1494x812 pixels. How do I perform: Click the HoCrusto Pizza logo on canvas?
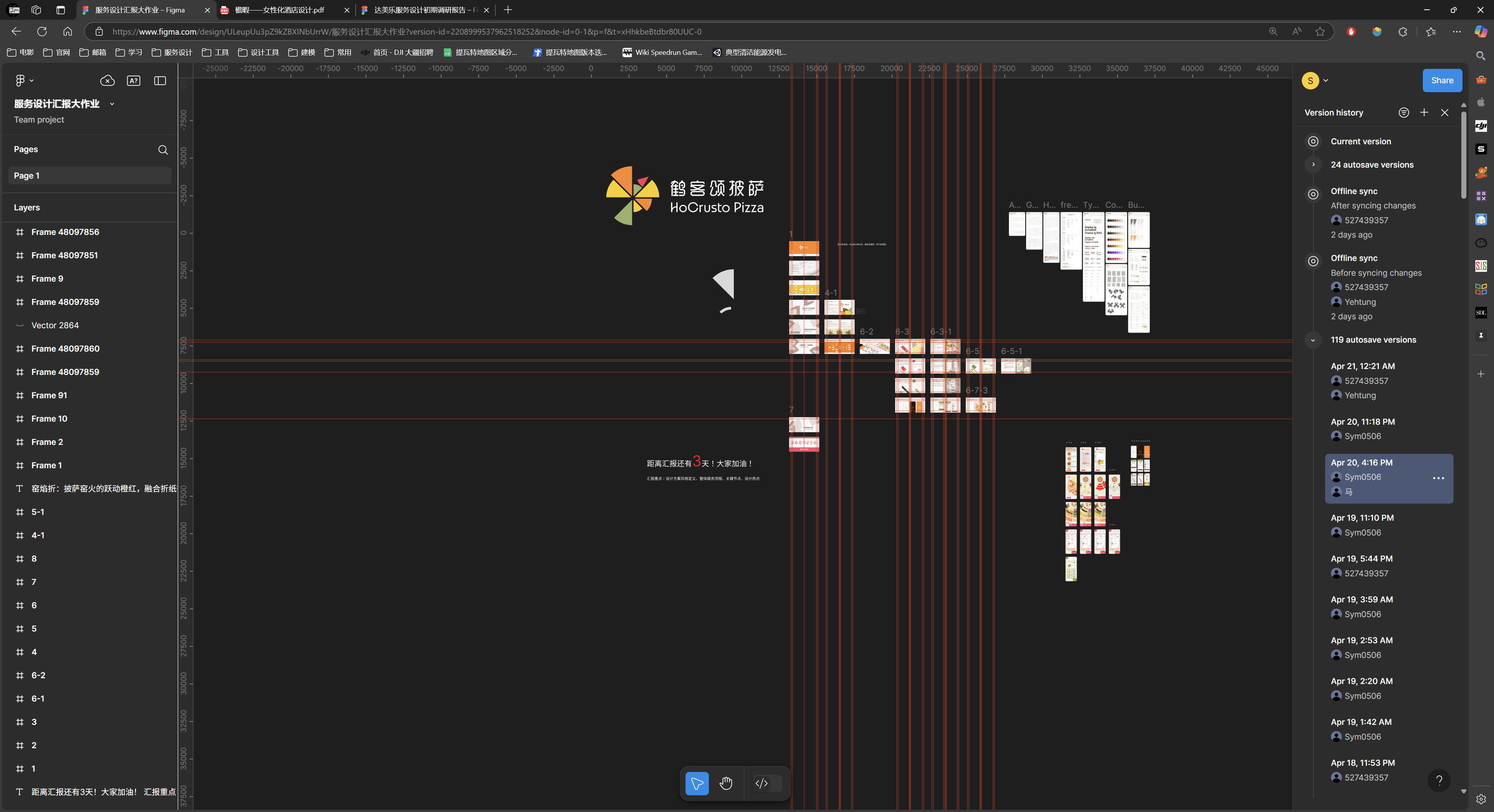[x=685, y=196]
